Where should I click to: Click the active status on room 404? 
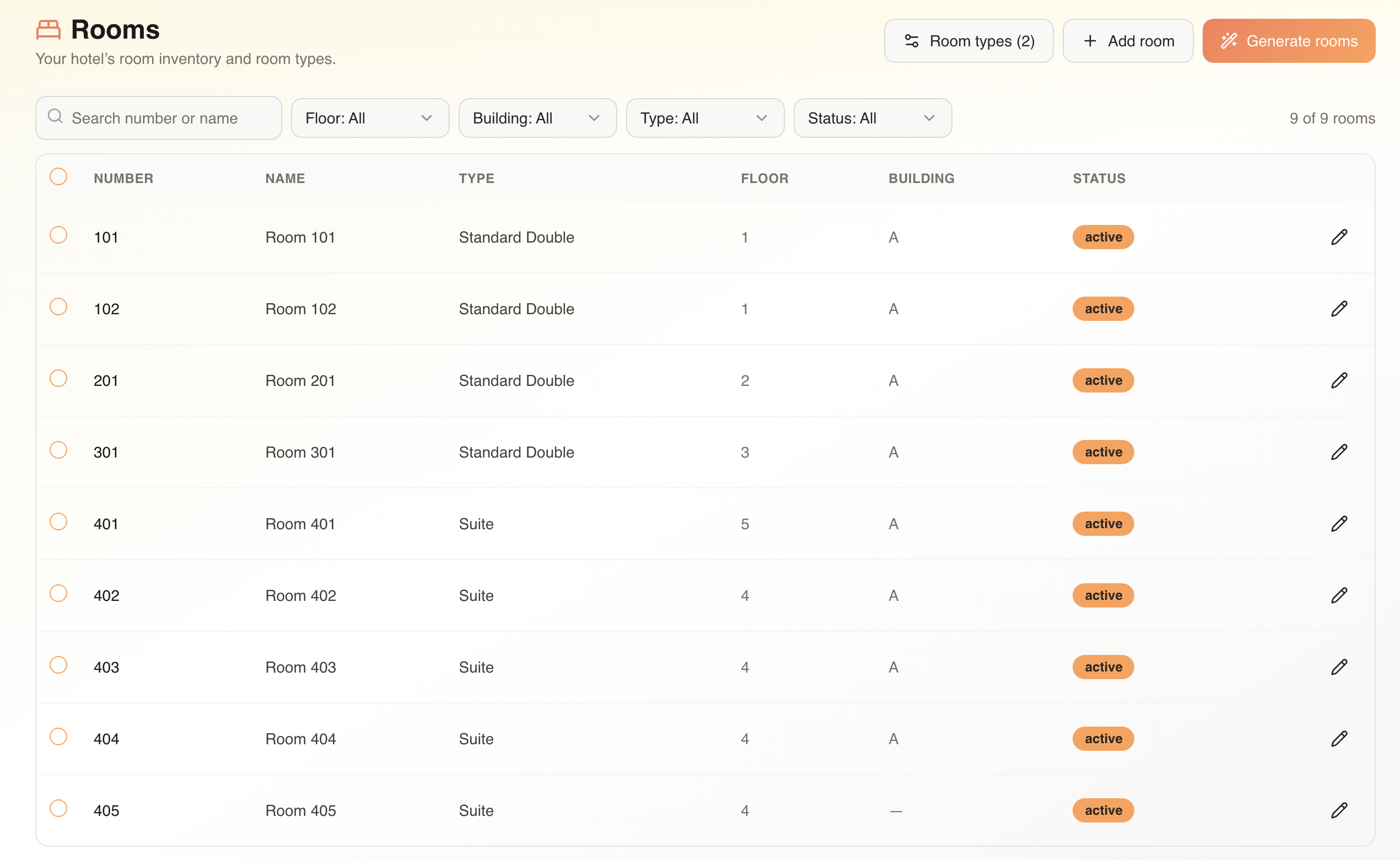pos(1102,739)
